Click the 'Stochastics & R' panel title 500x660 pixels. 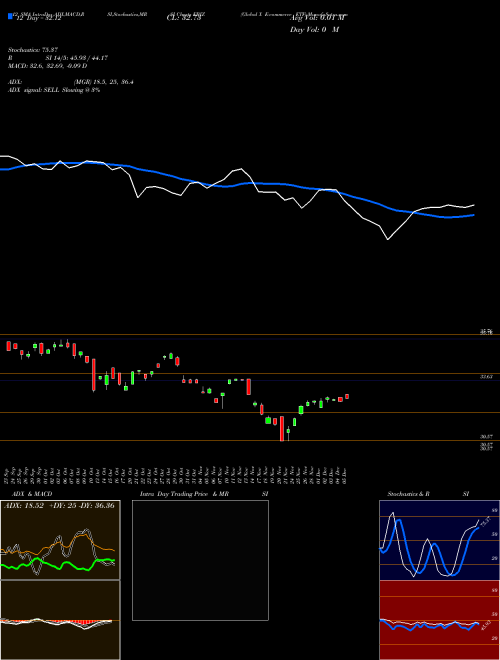pyautogui.click(x=408, y=494)
